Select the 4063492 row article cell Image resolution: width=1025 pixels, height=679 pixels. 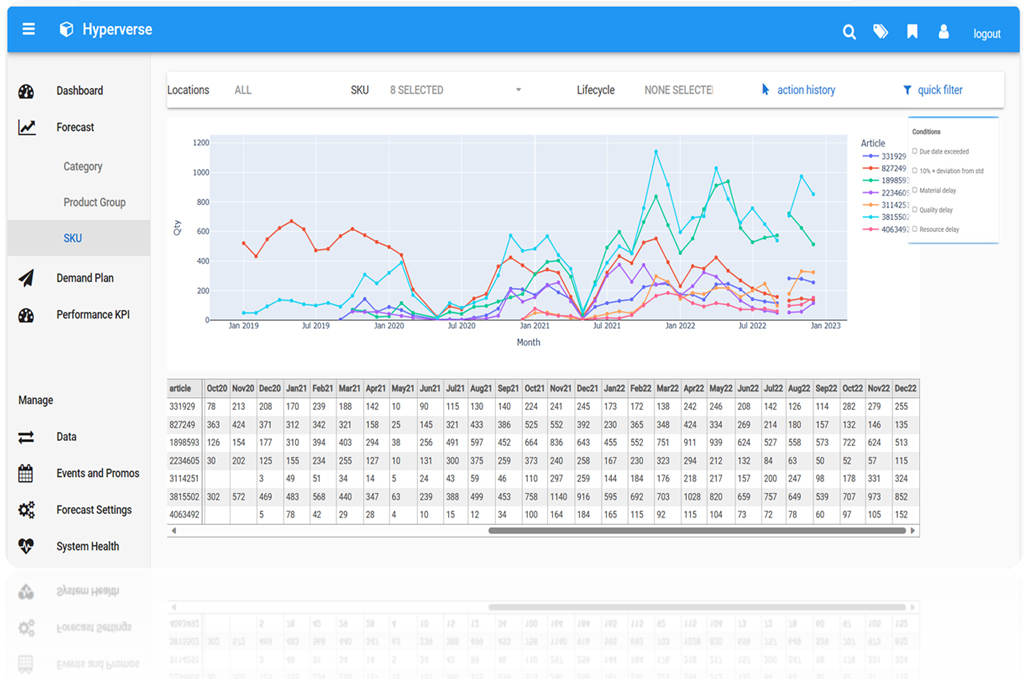[x=184, y=515]
